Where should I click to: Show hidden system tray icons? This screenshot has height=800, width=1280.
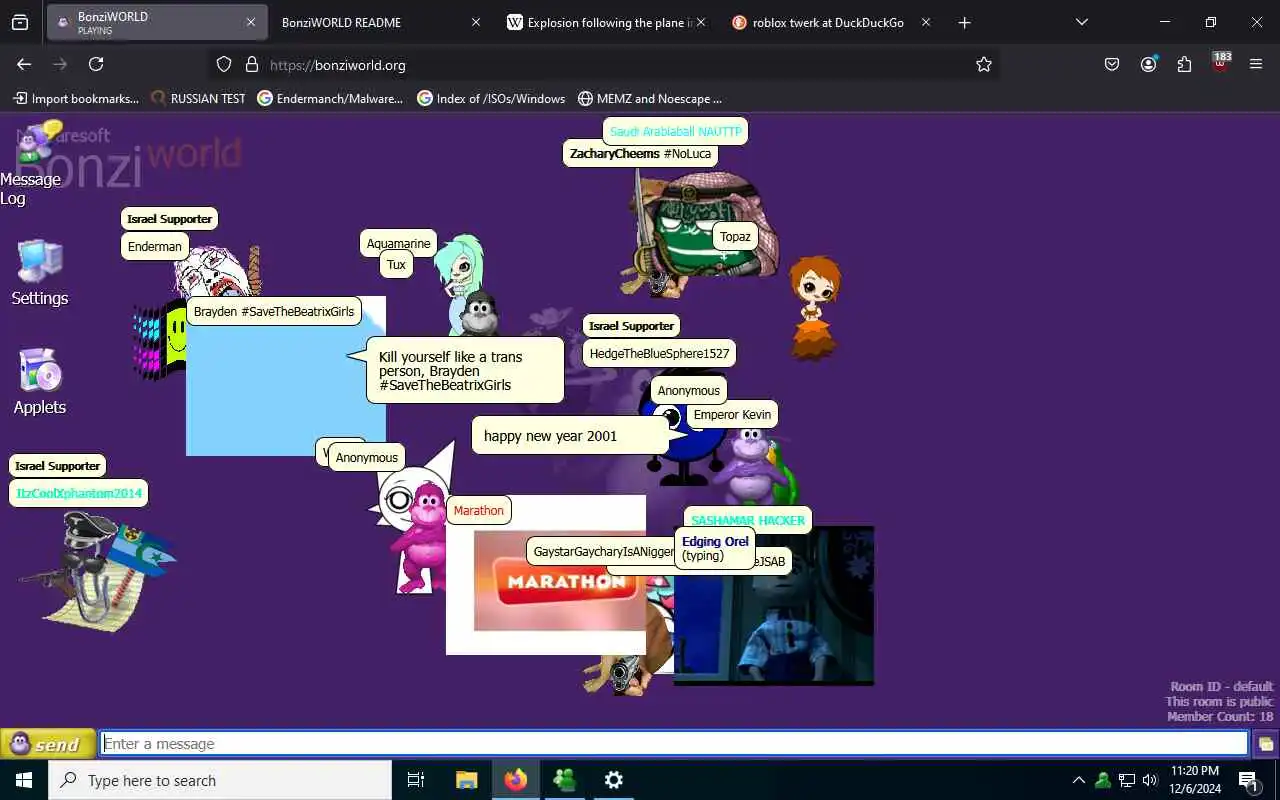[1078, 780]
